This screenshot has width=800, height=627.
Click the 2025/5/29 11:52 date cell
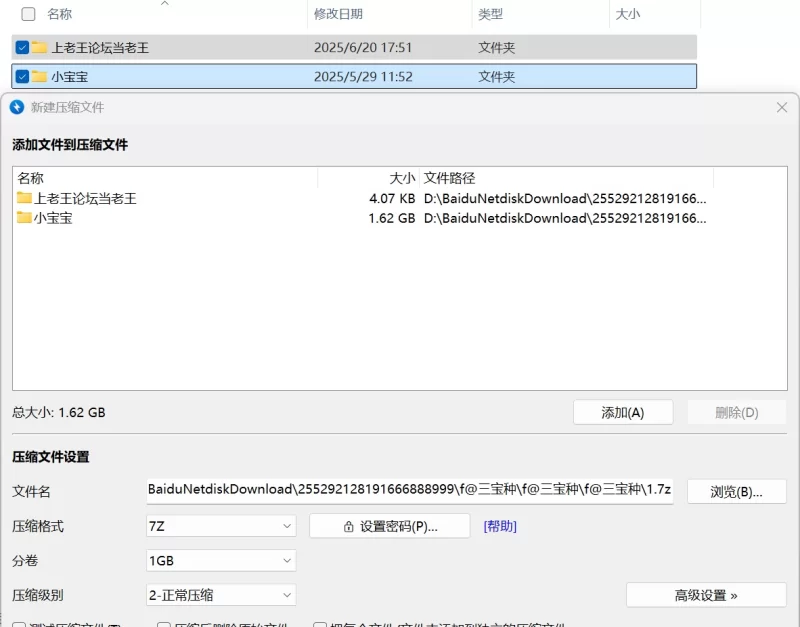click(x=363, y=77)
